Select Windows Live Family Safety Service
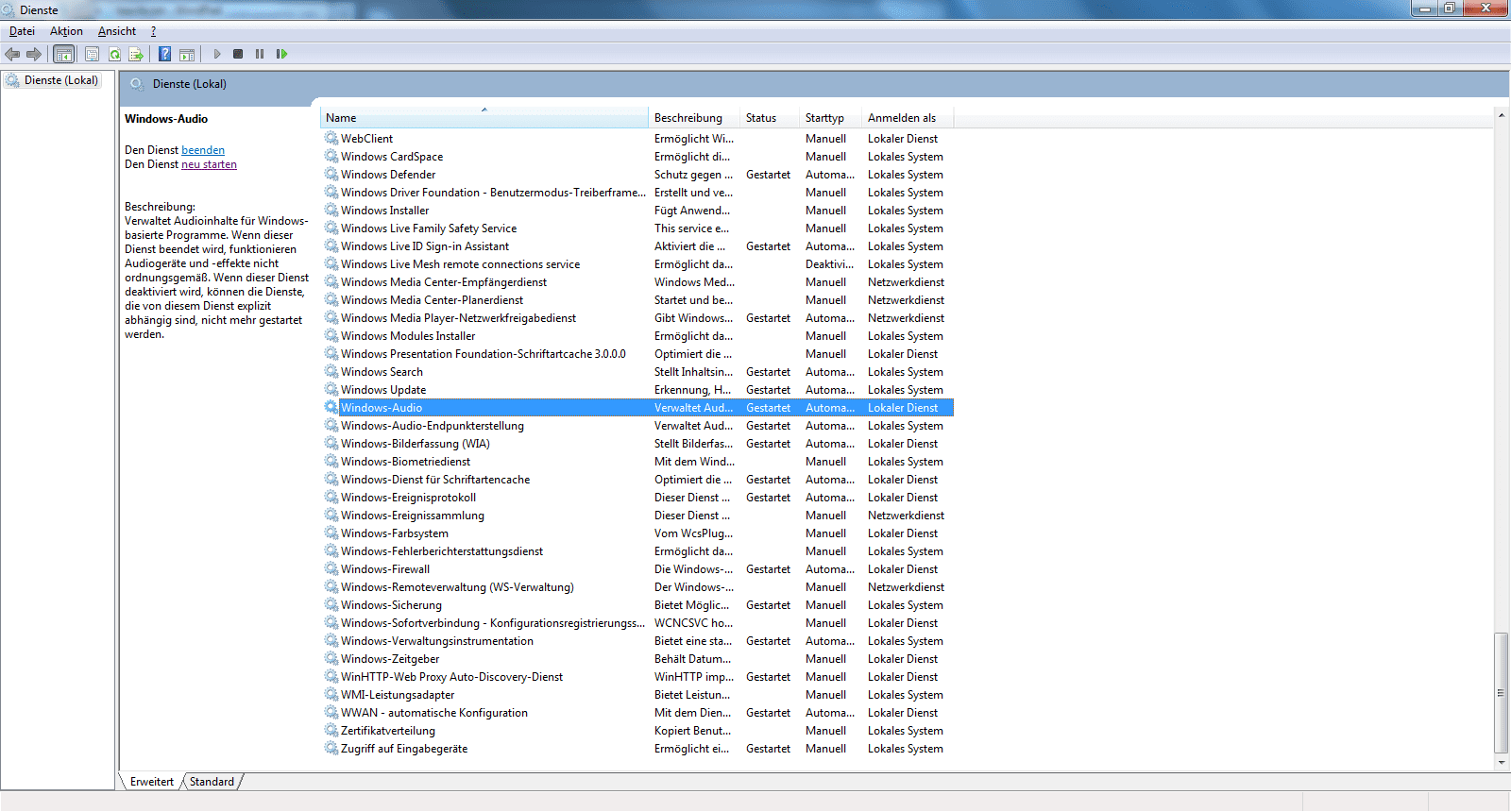This screenshot has width=1511, height=812. pyautogui.click(x=429, y=228)
